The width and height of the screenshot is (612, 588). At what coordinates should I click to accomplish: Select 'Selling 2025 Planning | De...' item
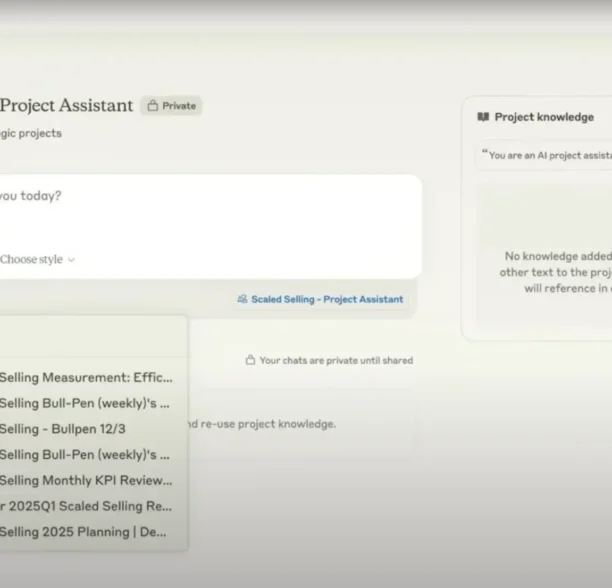click(83, 532)
